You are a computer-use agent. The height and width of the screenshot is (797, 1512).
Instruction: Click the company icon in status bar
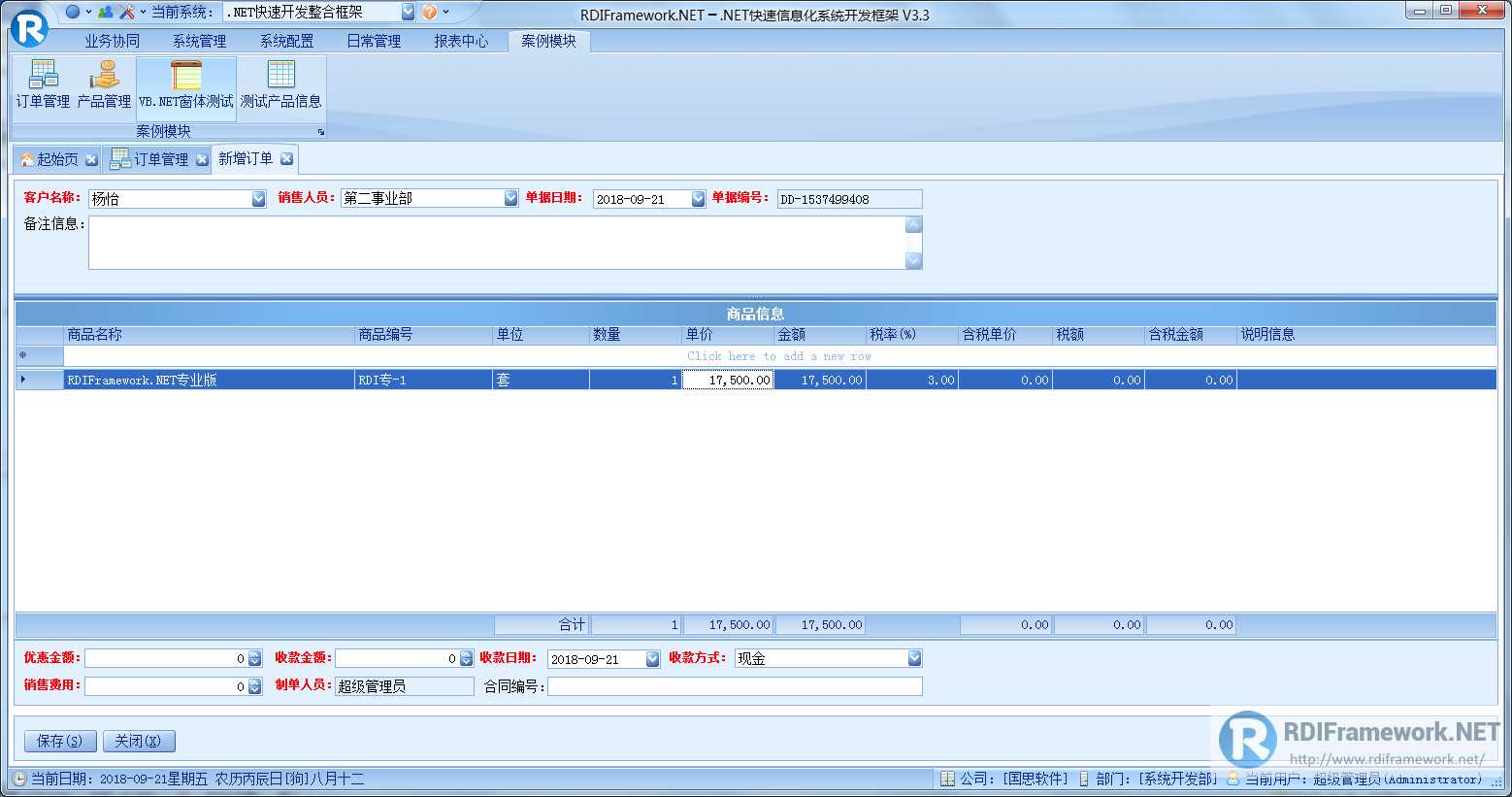pos(948,779)
